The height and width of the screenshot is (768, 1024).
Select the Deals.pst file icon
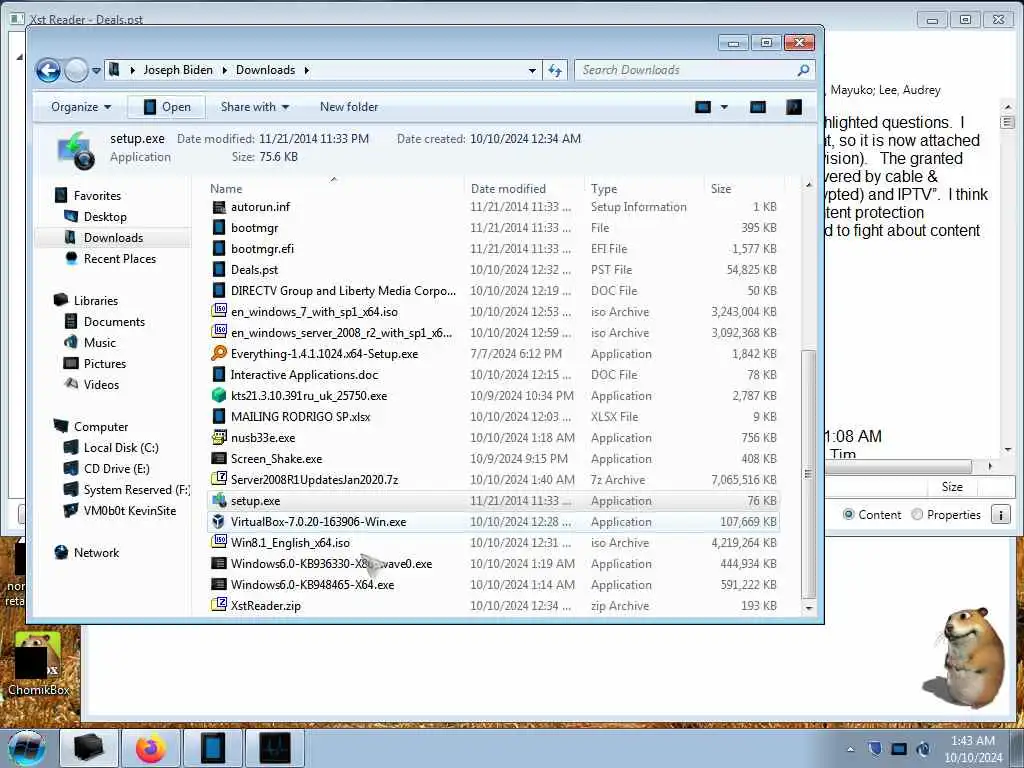tap(219, 270)
